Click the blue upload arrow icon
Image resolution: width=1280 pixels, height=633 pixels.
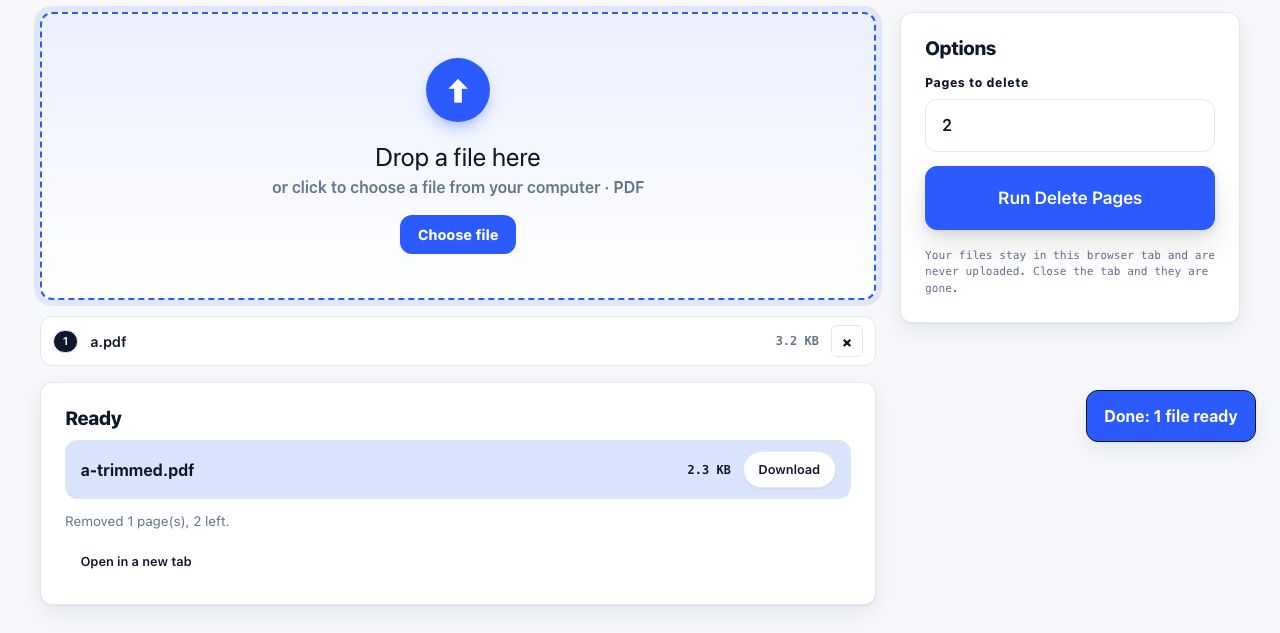pyautogui.click(x=458, y=90)
